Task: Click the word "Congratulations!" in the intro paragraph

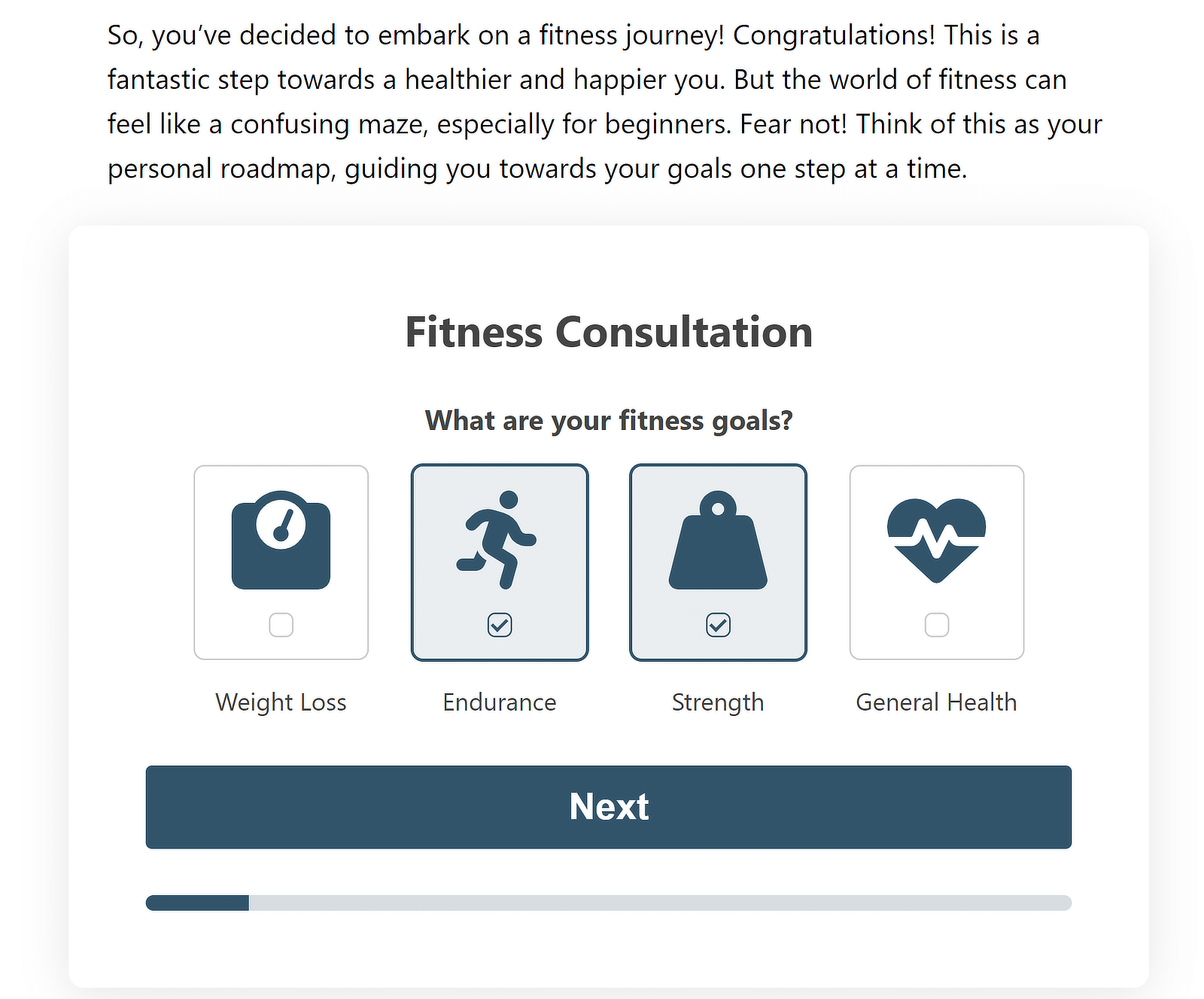Action: point(834,35)
